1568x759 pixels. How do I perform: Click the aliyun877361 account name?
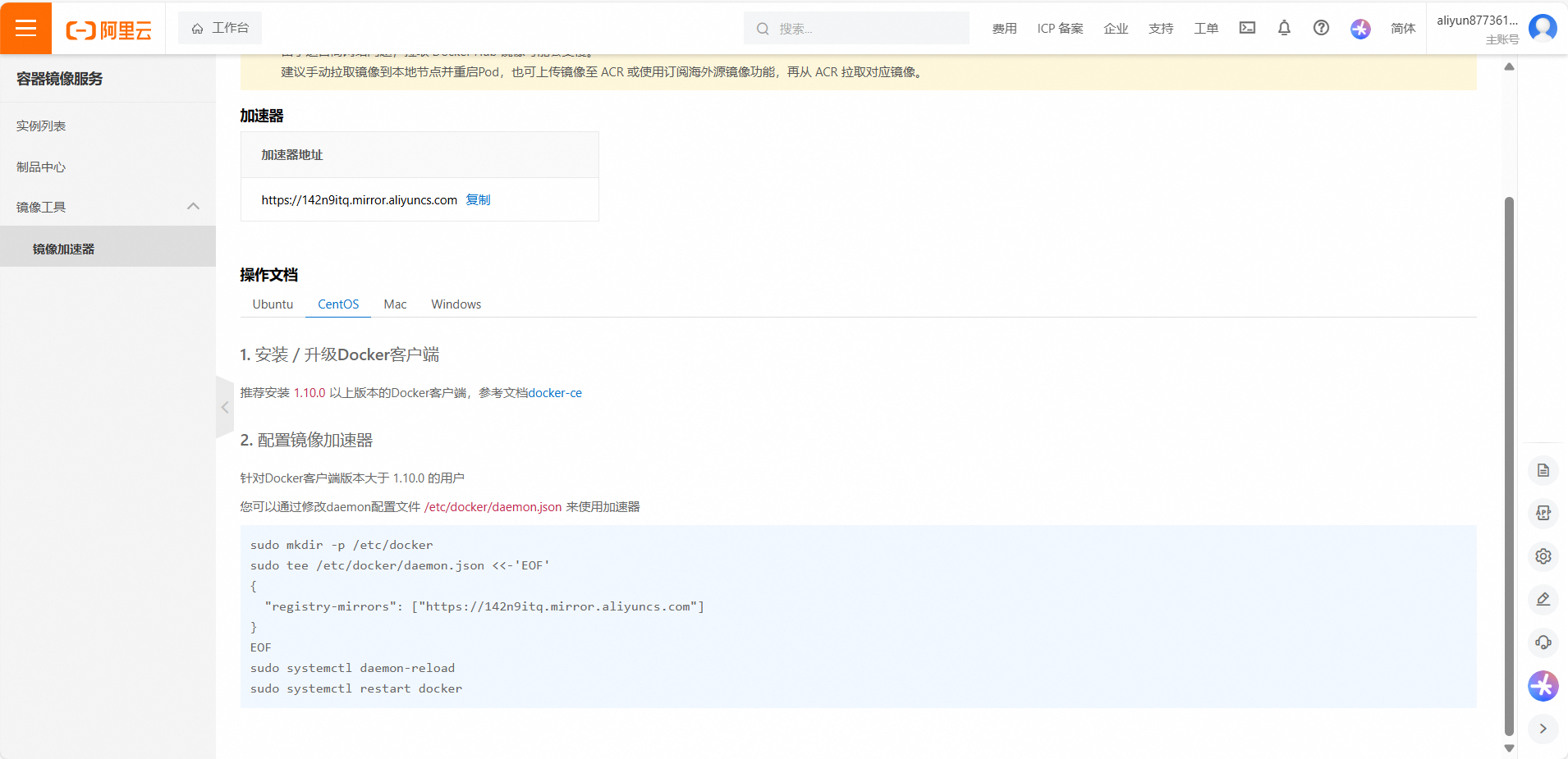1477,21
